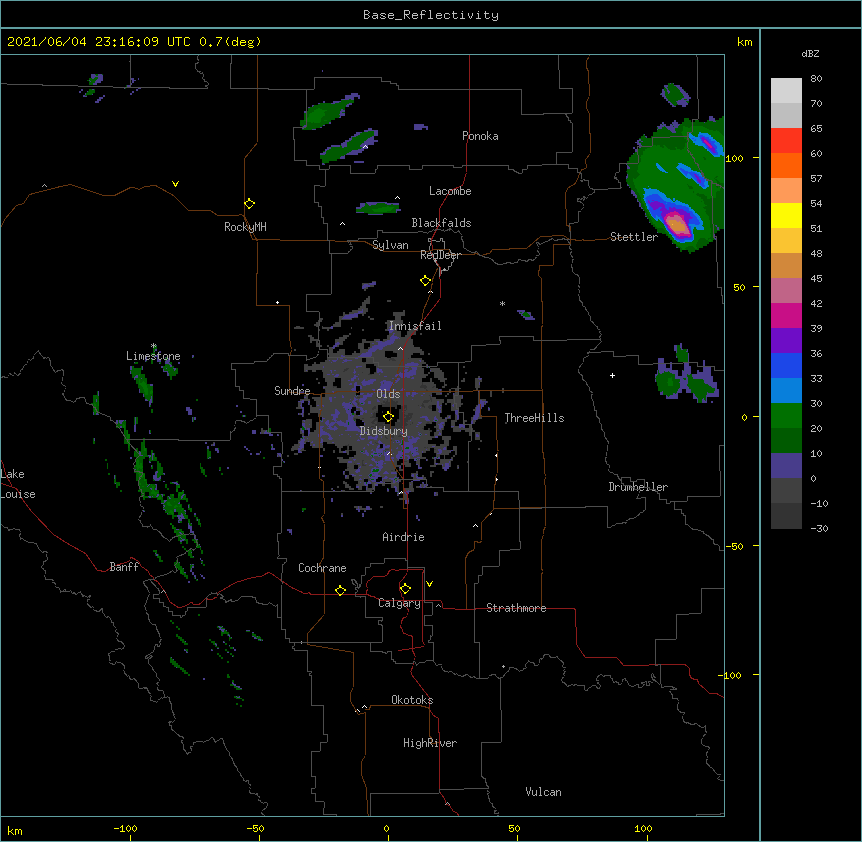Select the yellow 51-54 dBZ legend color
Viewport: 862px width, 842px height.
pos(786,216)
